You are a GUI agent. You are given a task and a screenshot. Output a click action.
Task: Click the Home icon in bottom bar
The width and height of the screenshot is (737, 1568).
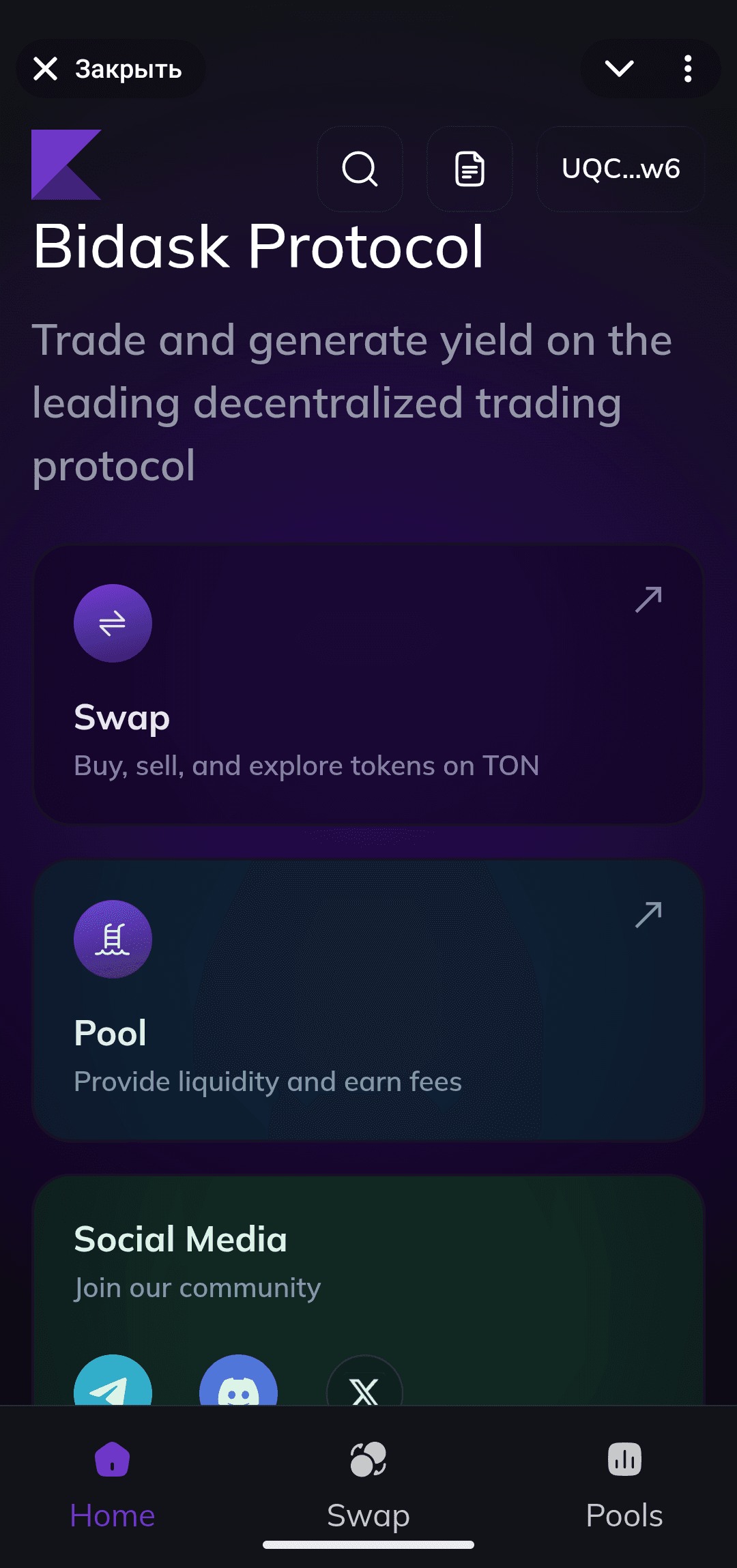tap(113, 1460)
